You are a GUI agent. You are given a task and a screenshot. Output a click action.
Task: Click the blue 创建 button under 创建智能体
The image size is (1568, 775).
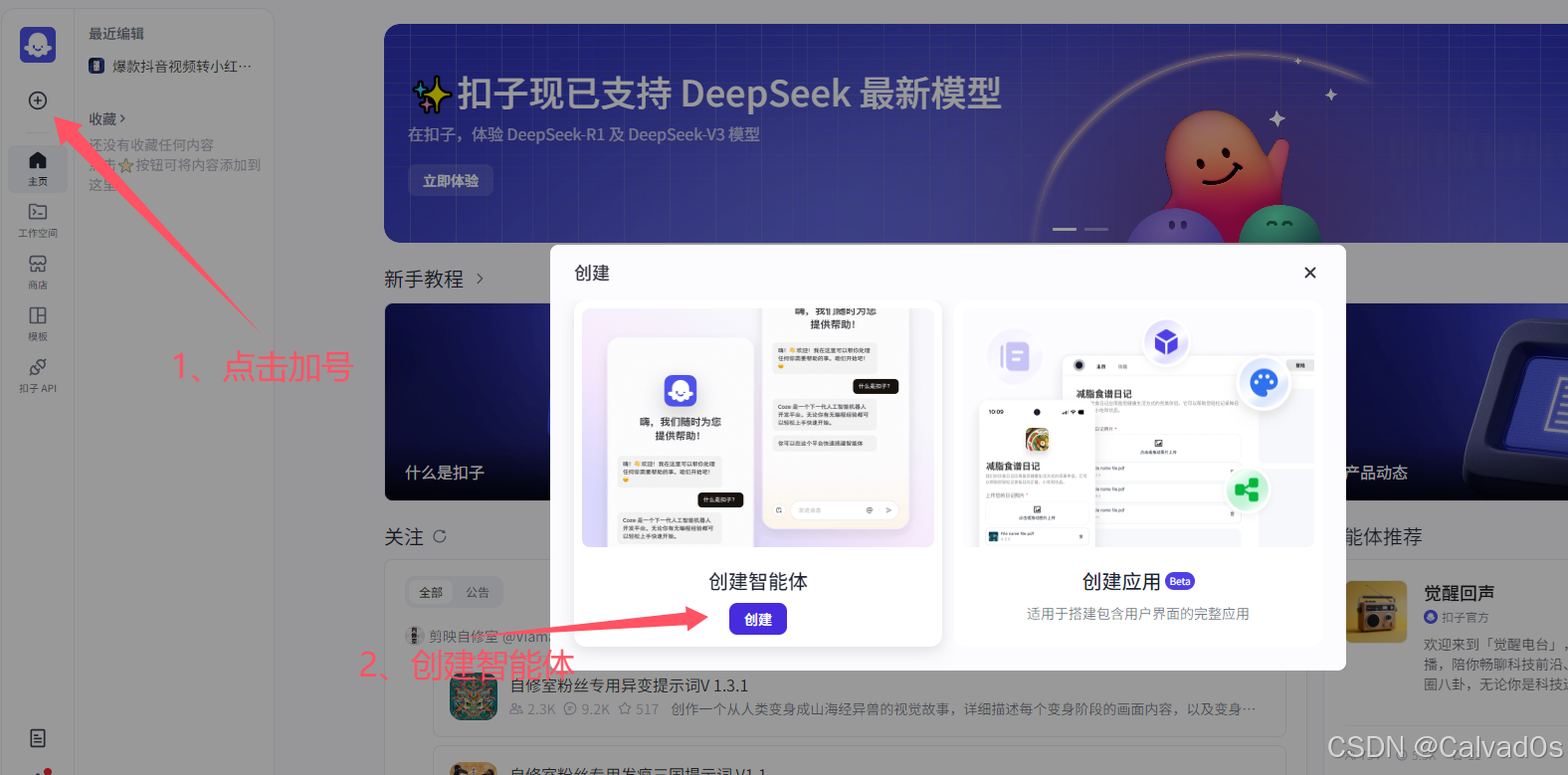758,619
